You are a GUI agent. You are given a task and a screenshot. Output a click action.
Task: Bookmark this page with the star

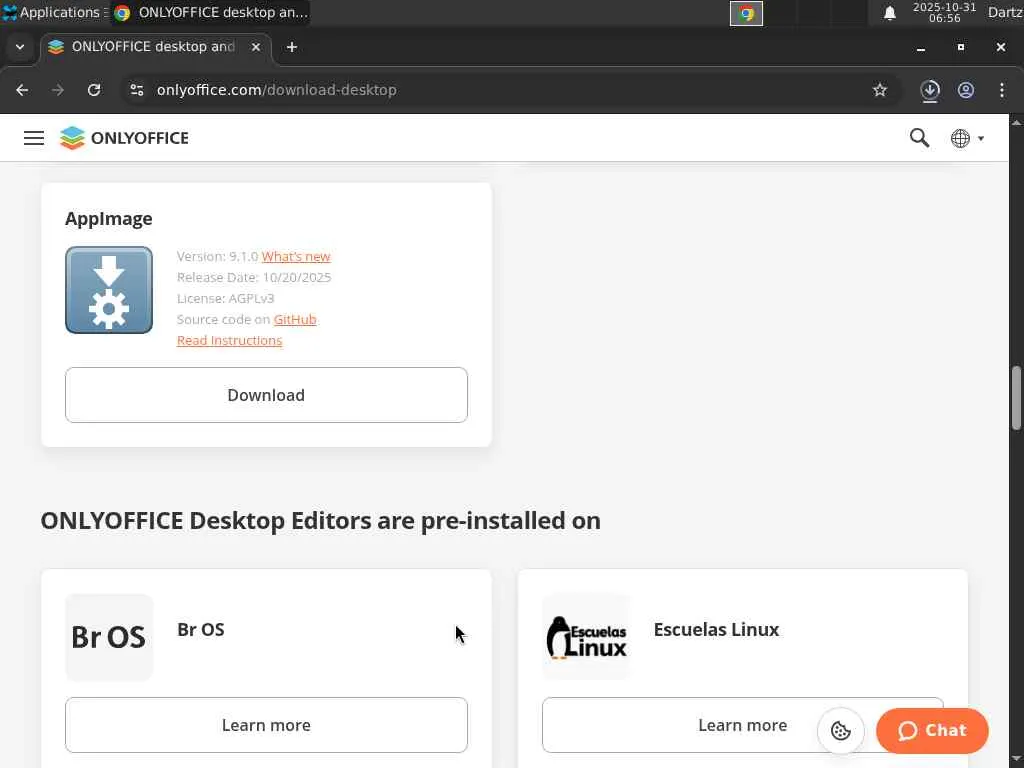[x=880, y=90]
